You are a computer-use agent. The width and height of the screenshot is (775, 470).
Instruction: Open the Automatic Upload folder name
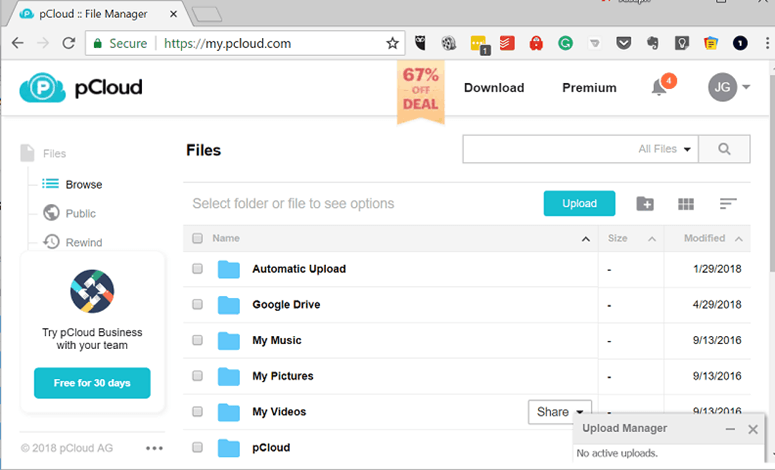point(299,269)
